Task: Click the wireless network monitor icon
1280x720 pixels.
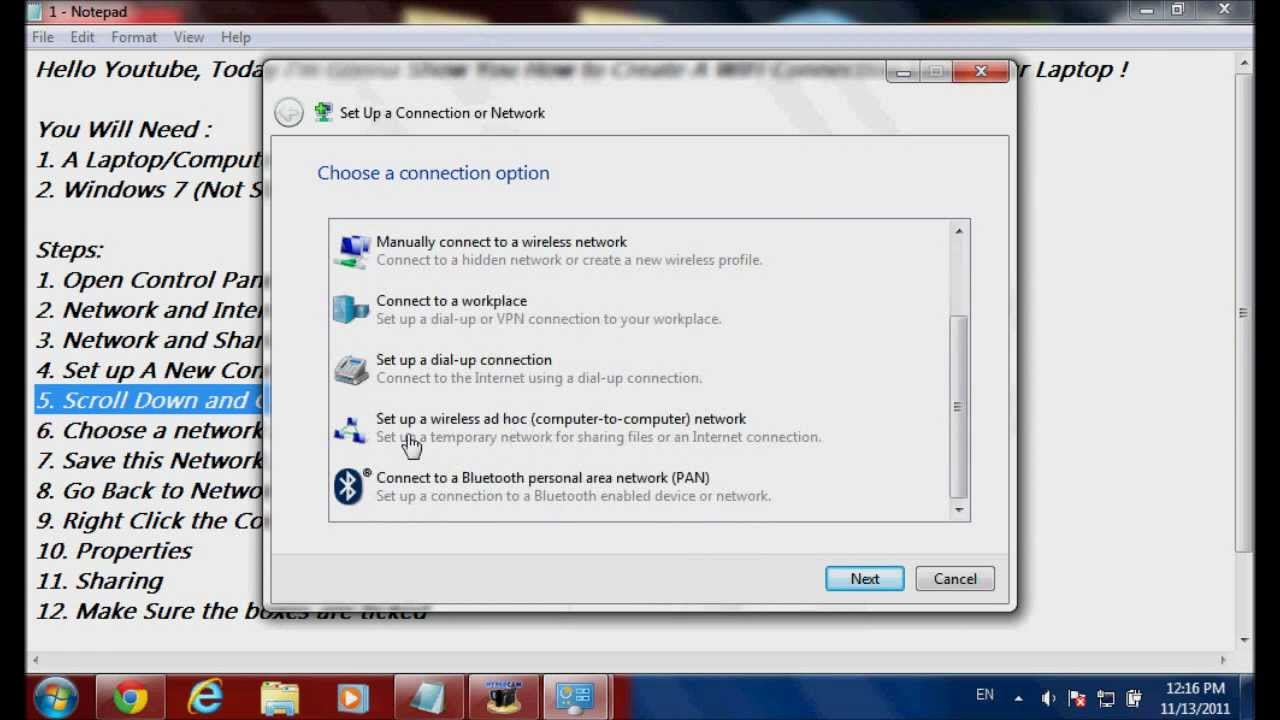Action: [x=350, y=251]
